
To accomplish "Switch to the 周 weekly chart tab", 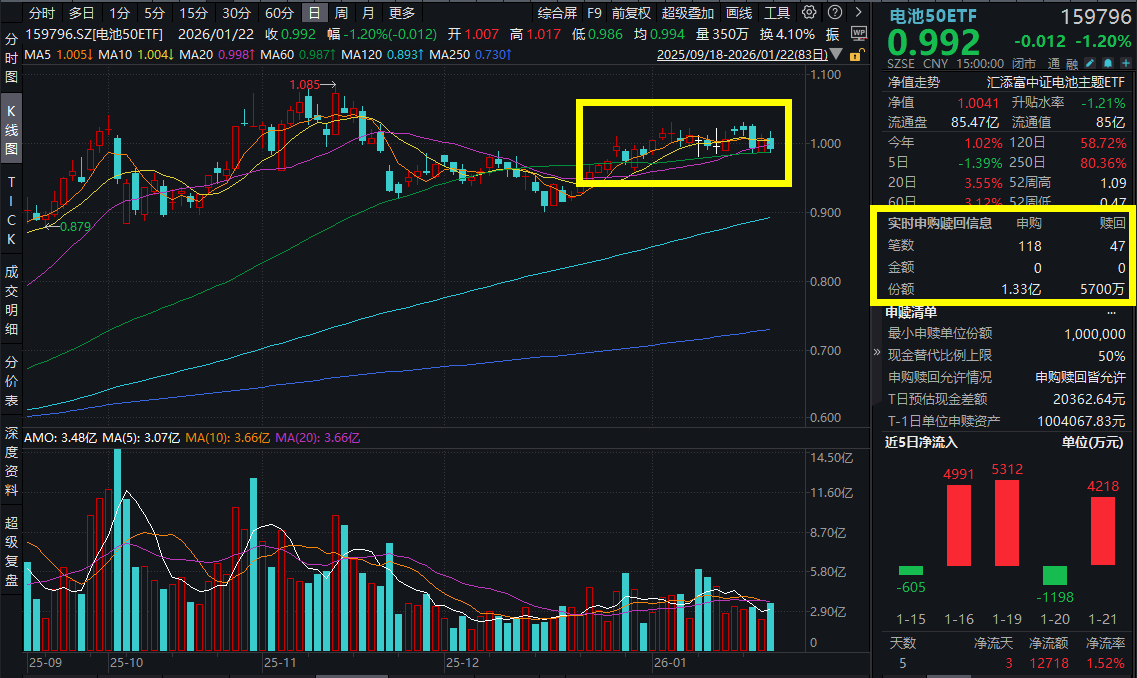I will [339, 12].
